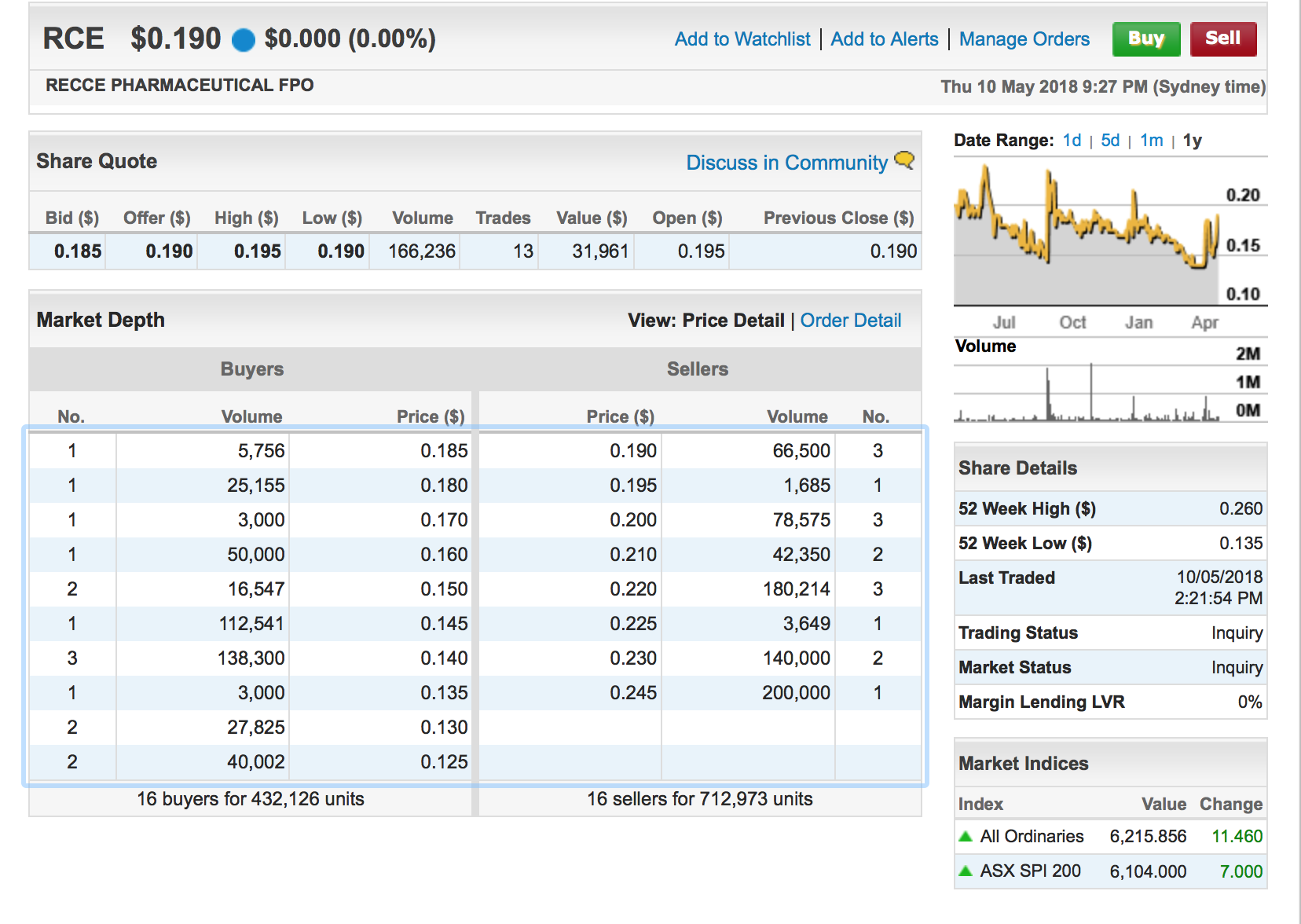
Task: Open Discuss in Community link
Action: (x=786, y=163)
